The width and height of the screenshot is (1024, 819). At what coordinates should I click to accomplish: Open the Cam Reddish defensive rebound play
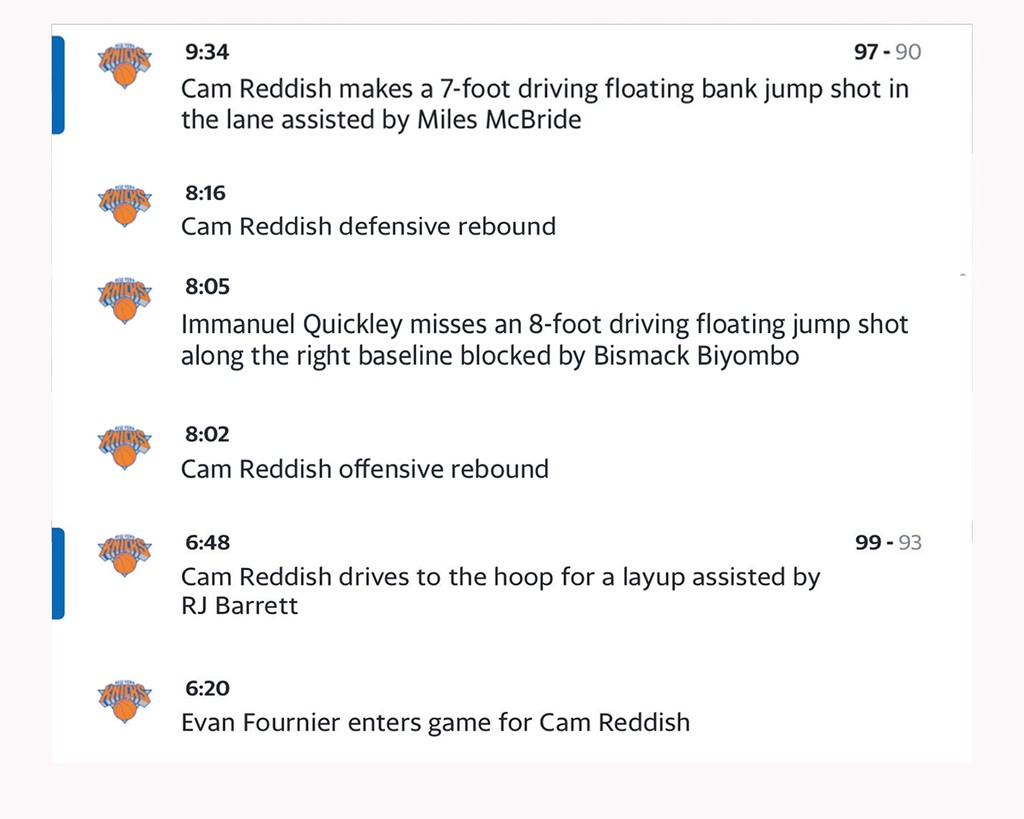coord(368,226)
